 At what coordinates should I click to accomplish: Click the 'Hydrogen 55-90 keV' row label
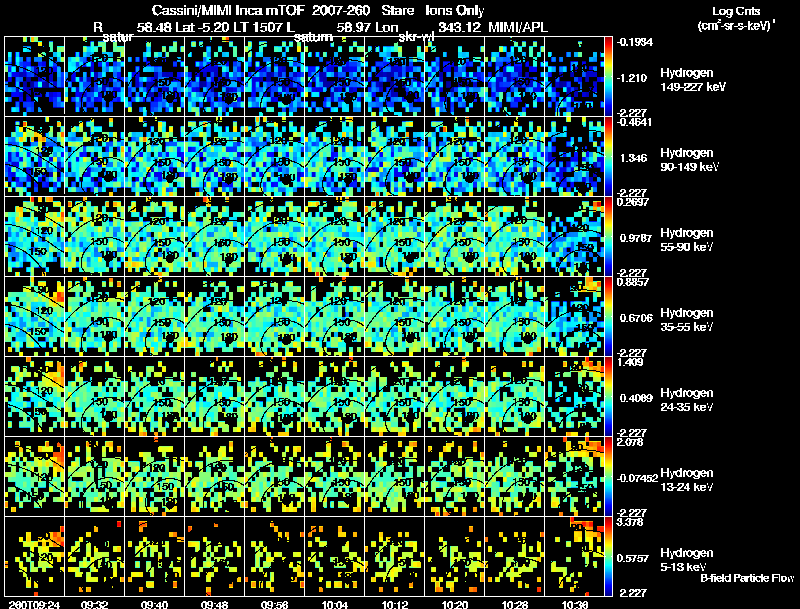point(687,240)
